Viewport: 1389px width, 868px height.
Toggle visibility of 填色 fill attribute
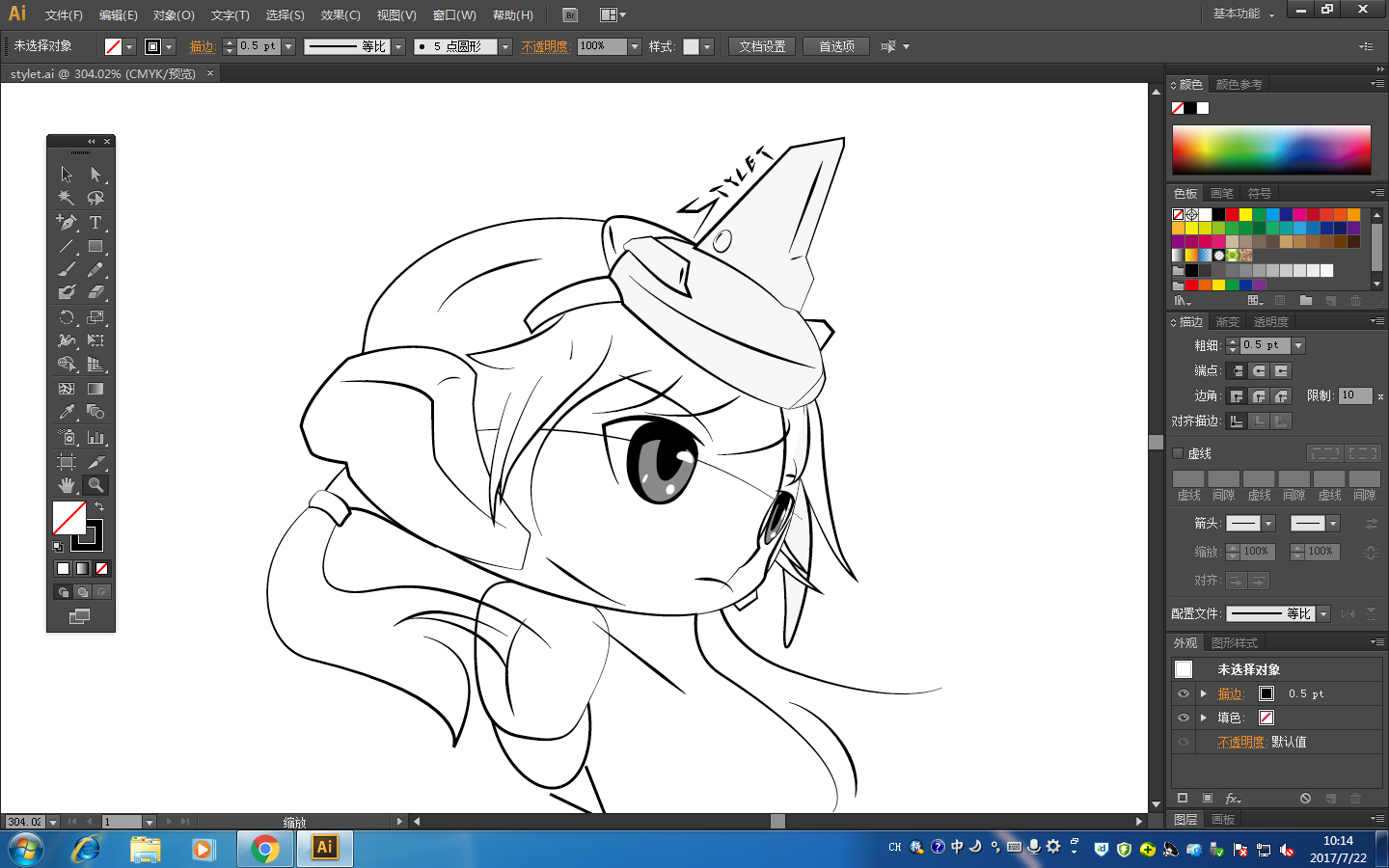(x=1184, y=718)
